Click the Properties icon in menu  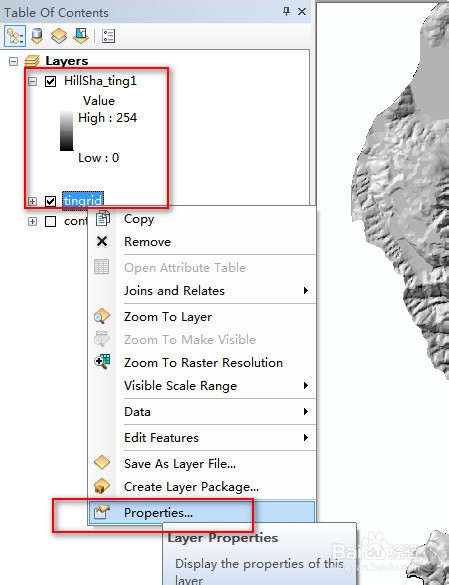(x=102, y=512)
